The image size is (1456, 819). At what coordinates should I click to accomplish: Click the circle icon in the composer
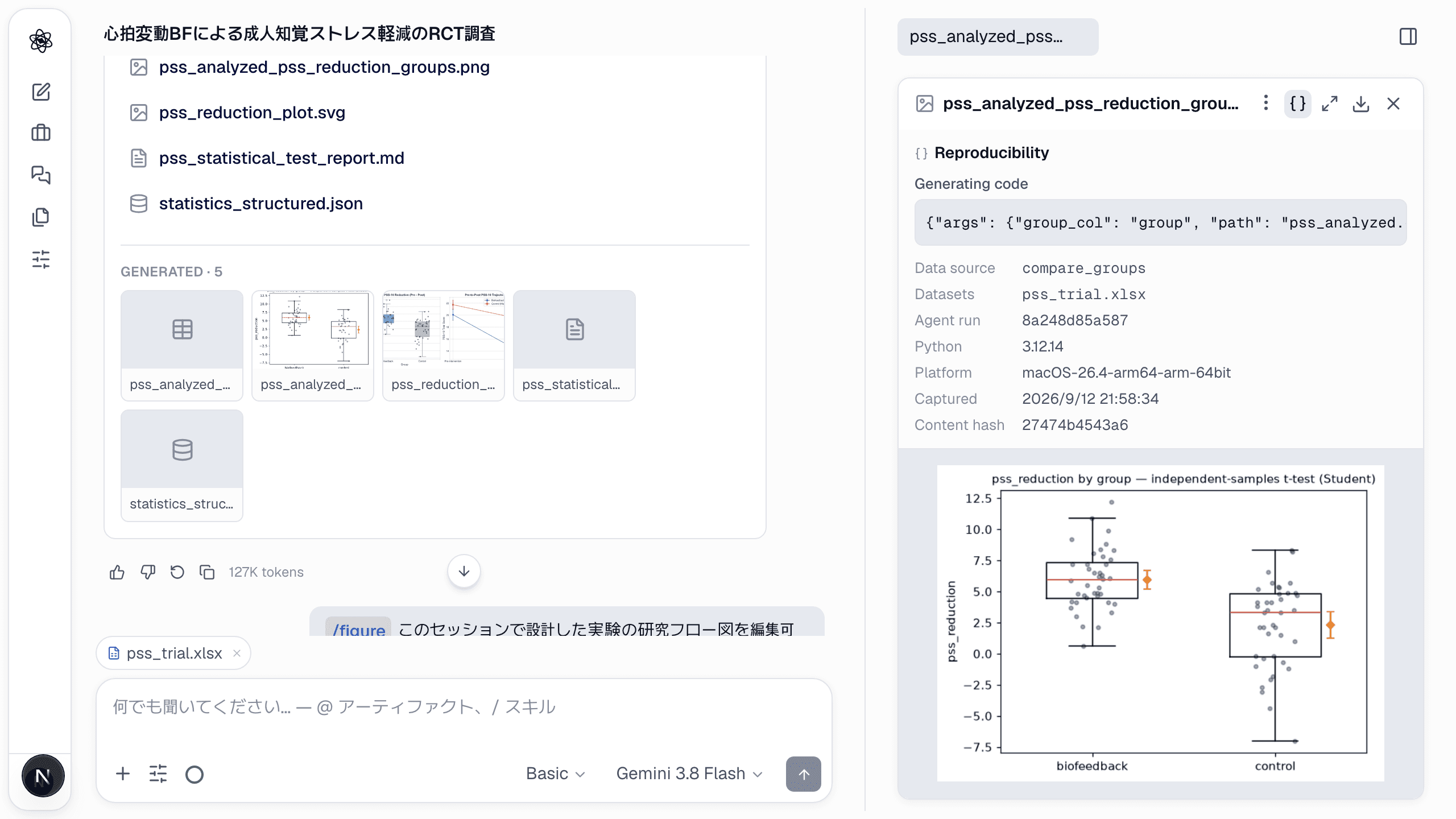pos(195,774)
